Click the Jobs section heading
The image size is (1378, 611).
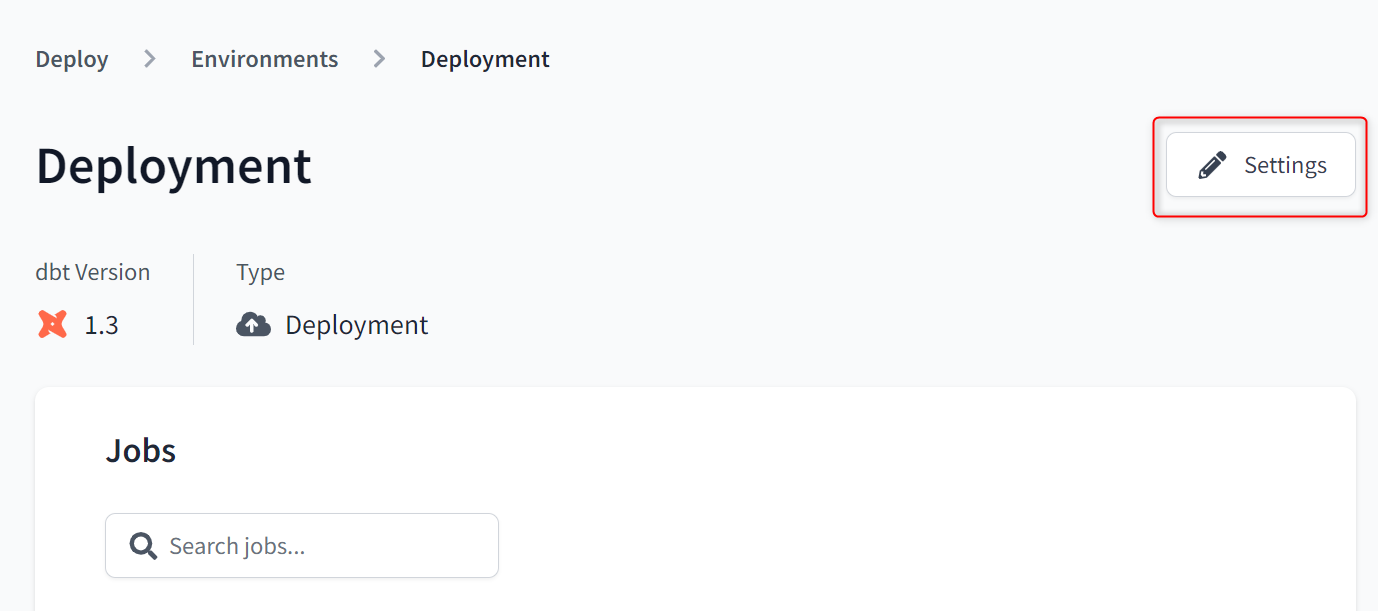[141, 451]
